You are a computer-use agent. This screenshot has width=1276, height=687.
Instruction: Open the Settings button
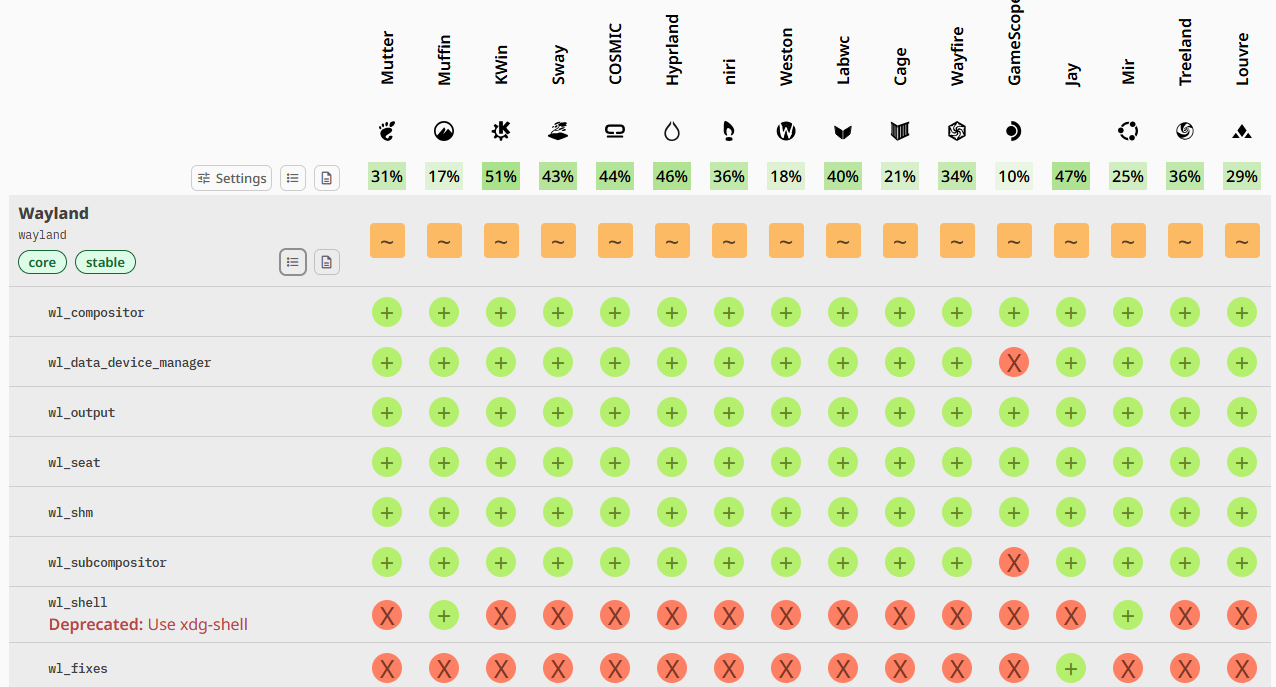pos(232,178)
